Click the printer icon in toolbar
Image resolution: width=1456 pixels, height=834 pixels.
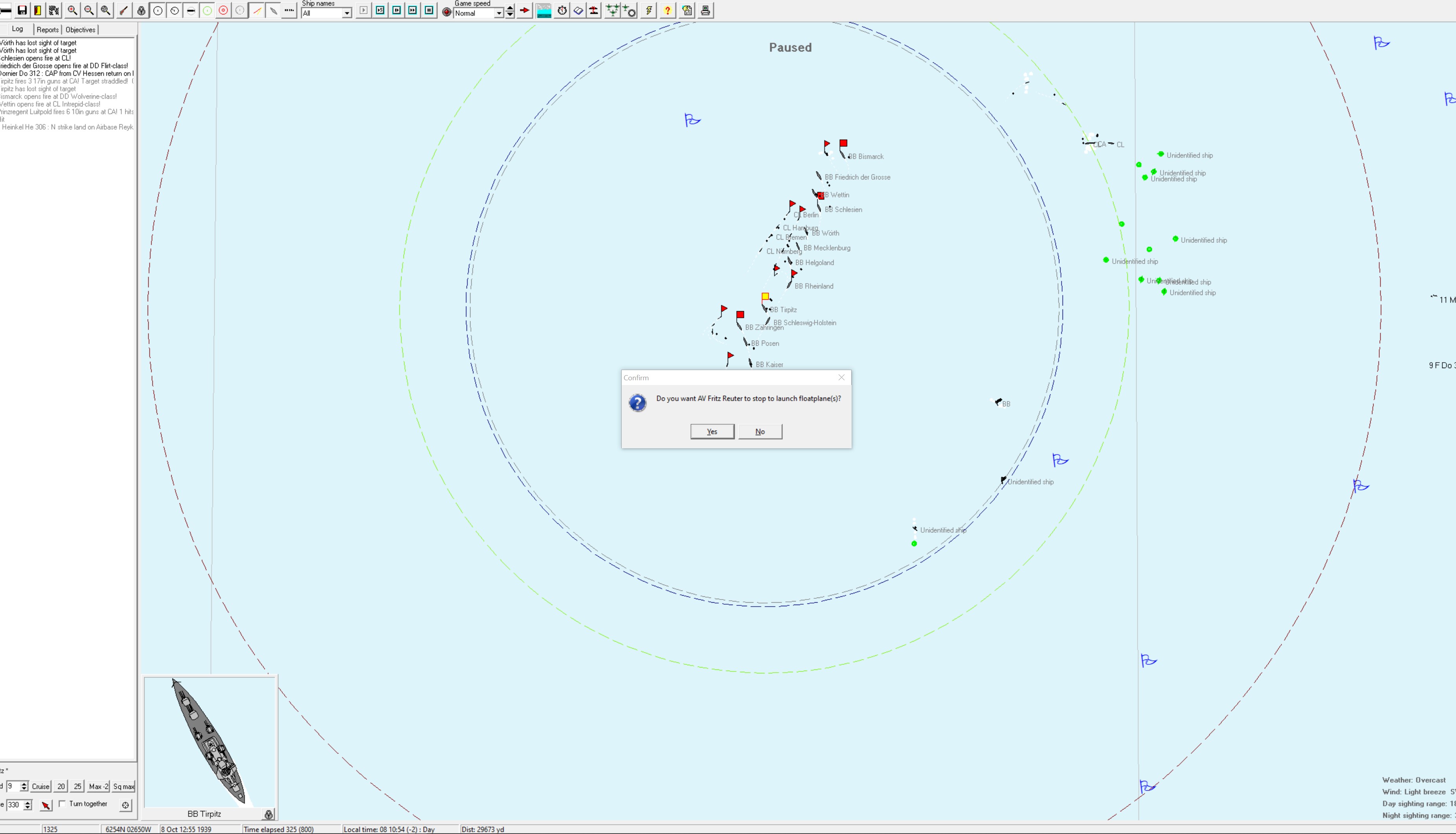pyautogui.click(x=705, y=10)
